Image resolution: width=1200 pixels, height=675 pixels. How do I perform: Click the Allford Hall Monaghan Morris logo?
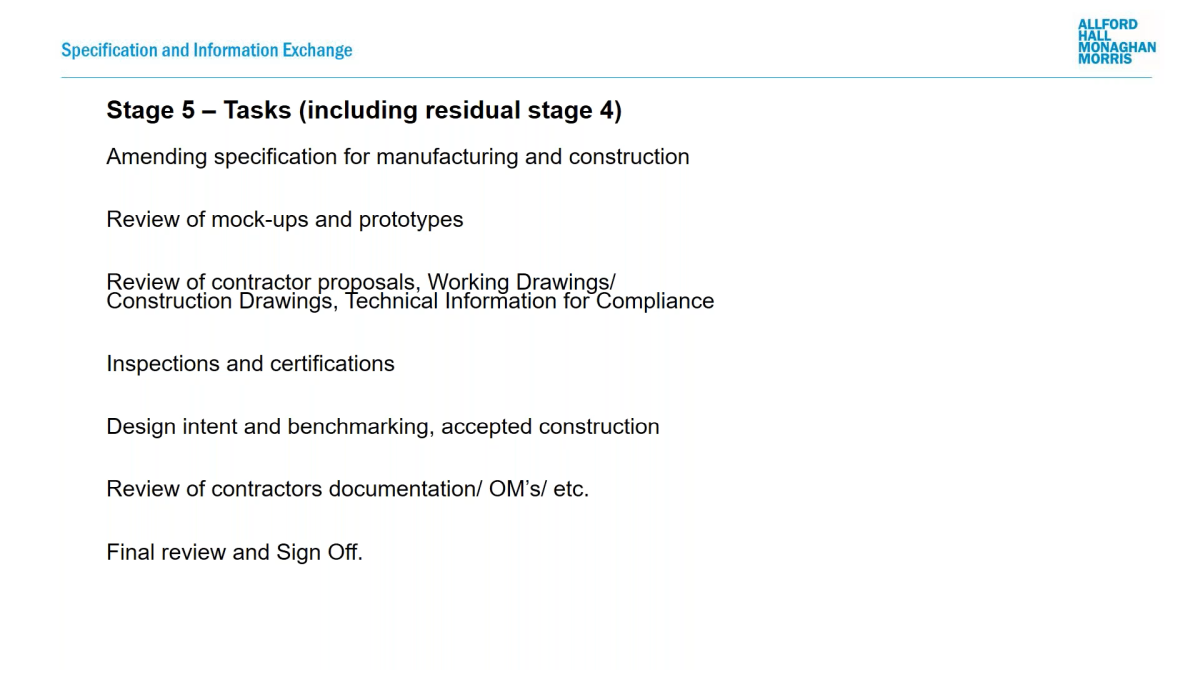pos(1117,42)
